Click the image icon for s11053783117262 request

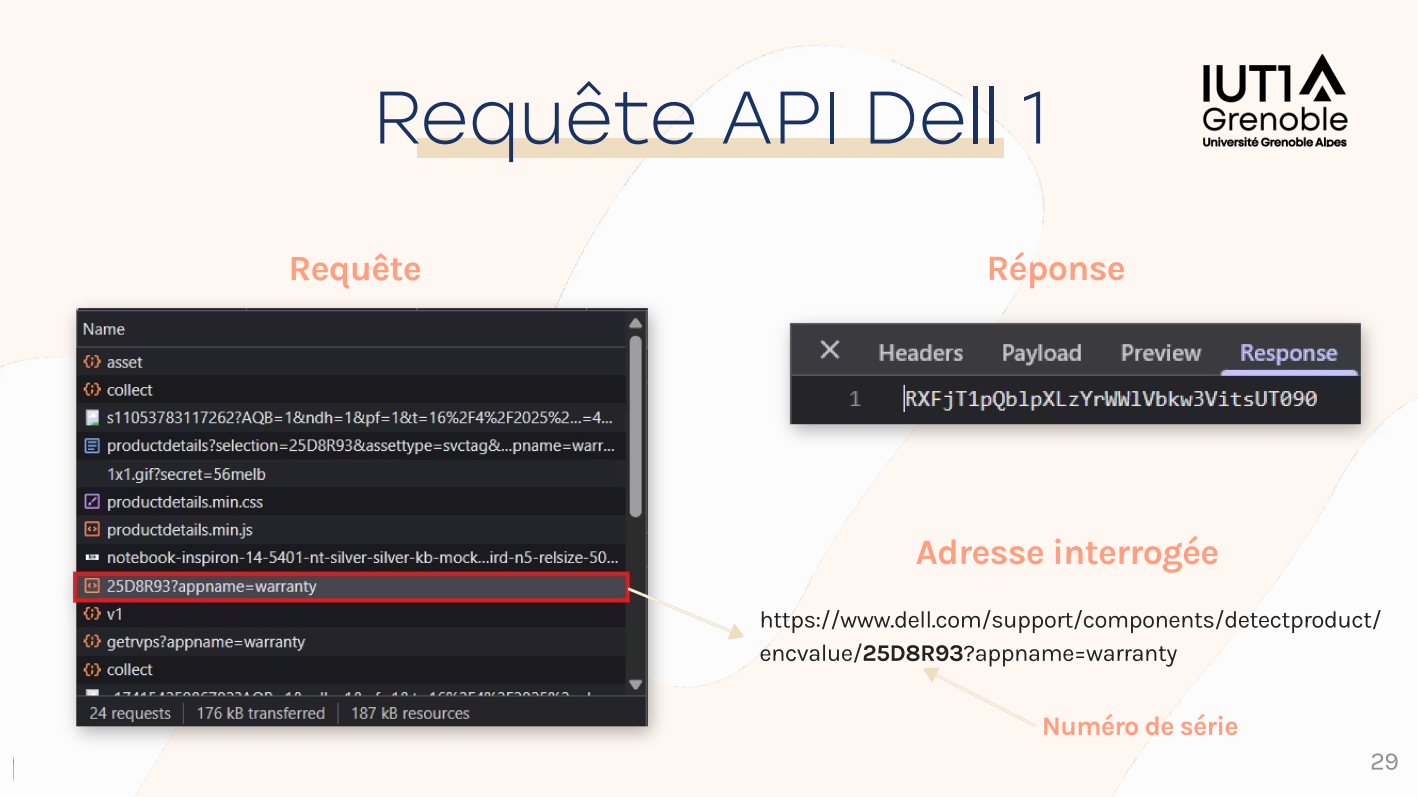coord(92,418)
